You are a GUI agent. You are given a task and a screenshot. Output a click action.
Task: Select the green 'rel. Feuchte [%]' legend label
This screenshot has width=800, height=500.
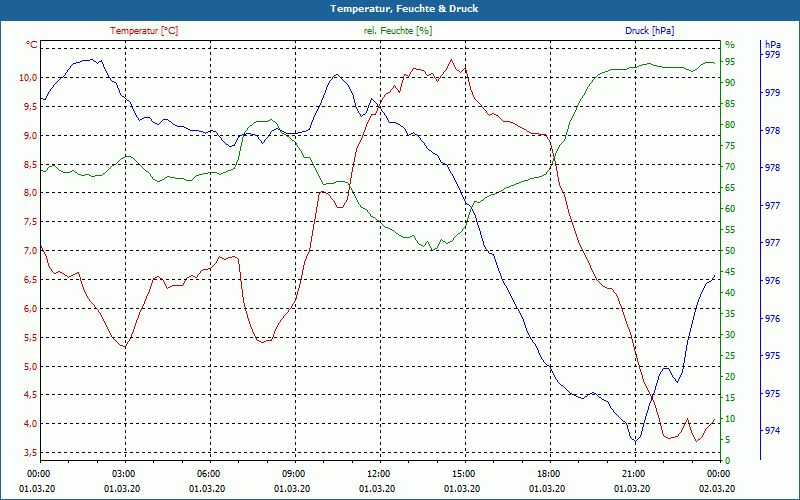(x=397, y=31)
